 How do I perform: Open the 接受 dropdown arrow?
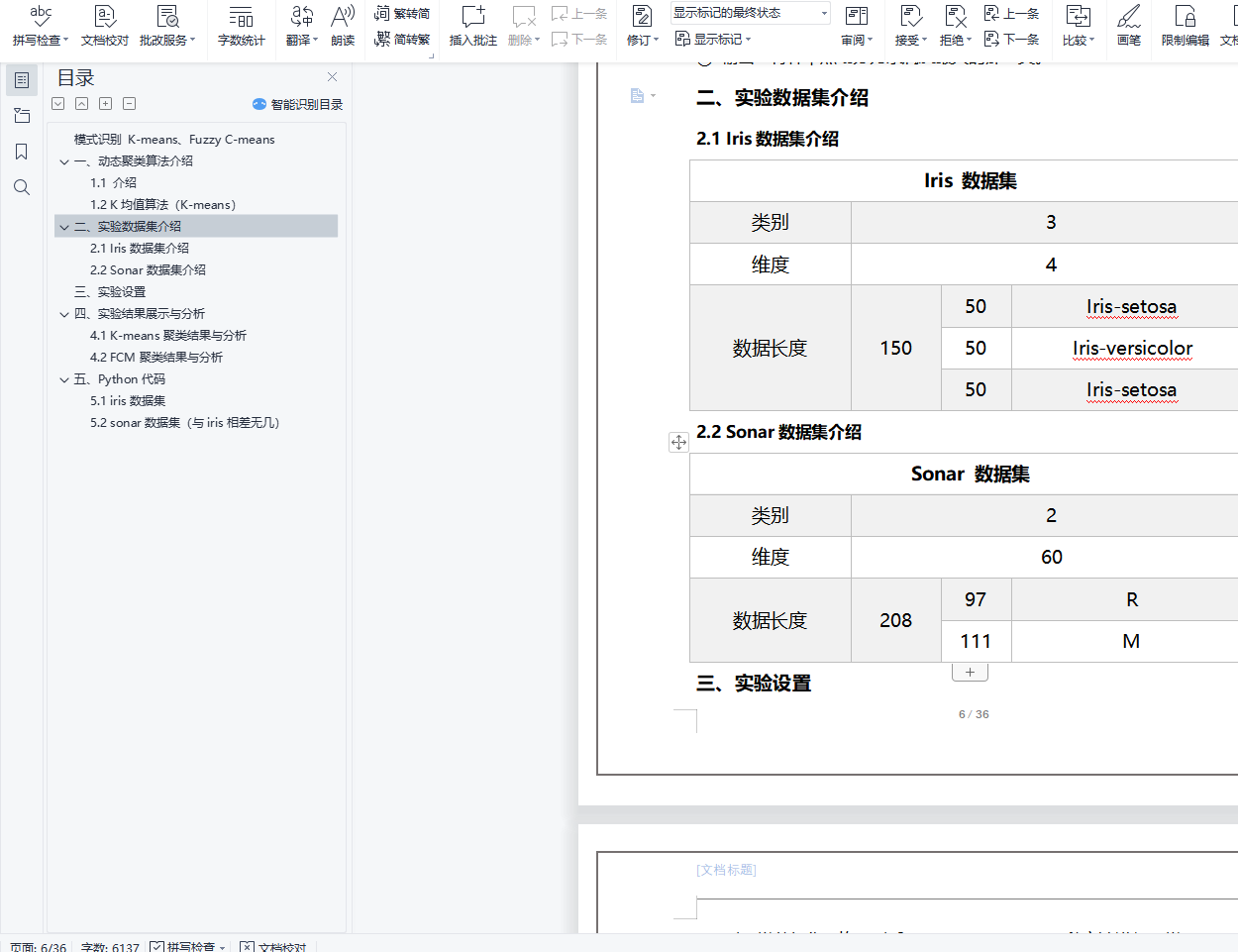pyautogui.click(x=924, y=41)
